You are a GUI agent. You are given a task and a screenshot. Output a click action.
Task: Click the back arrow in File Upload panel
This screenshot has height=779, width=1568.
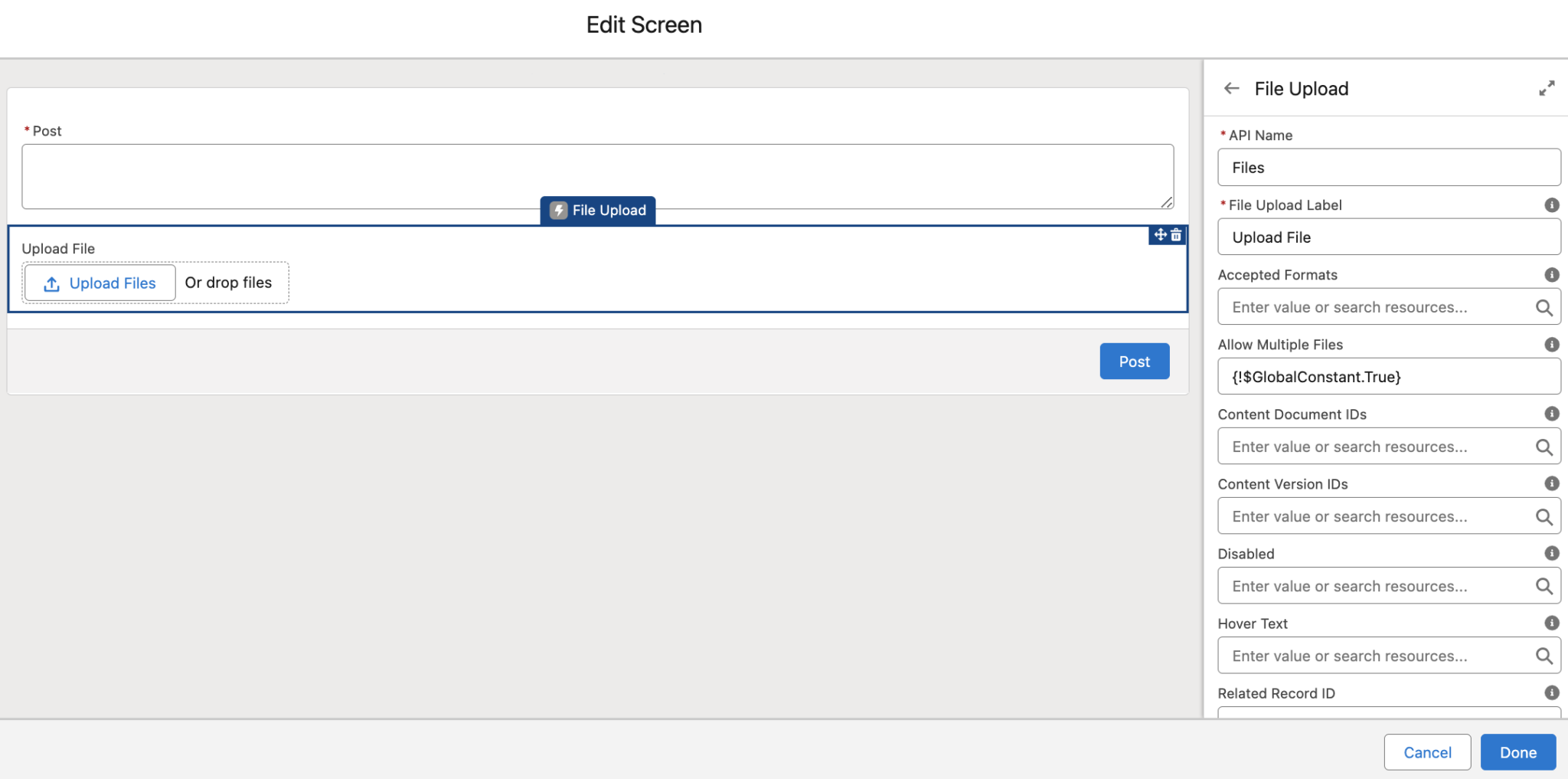[x=1231, y=88]
